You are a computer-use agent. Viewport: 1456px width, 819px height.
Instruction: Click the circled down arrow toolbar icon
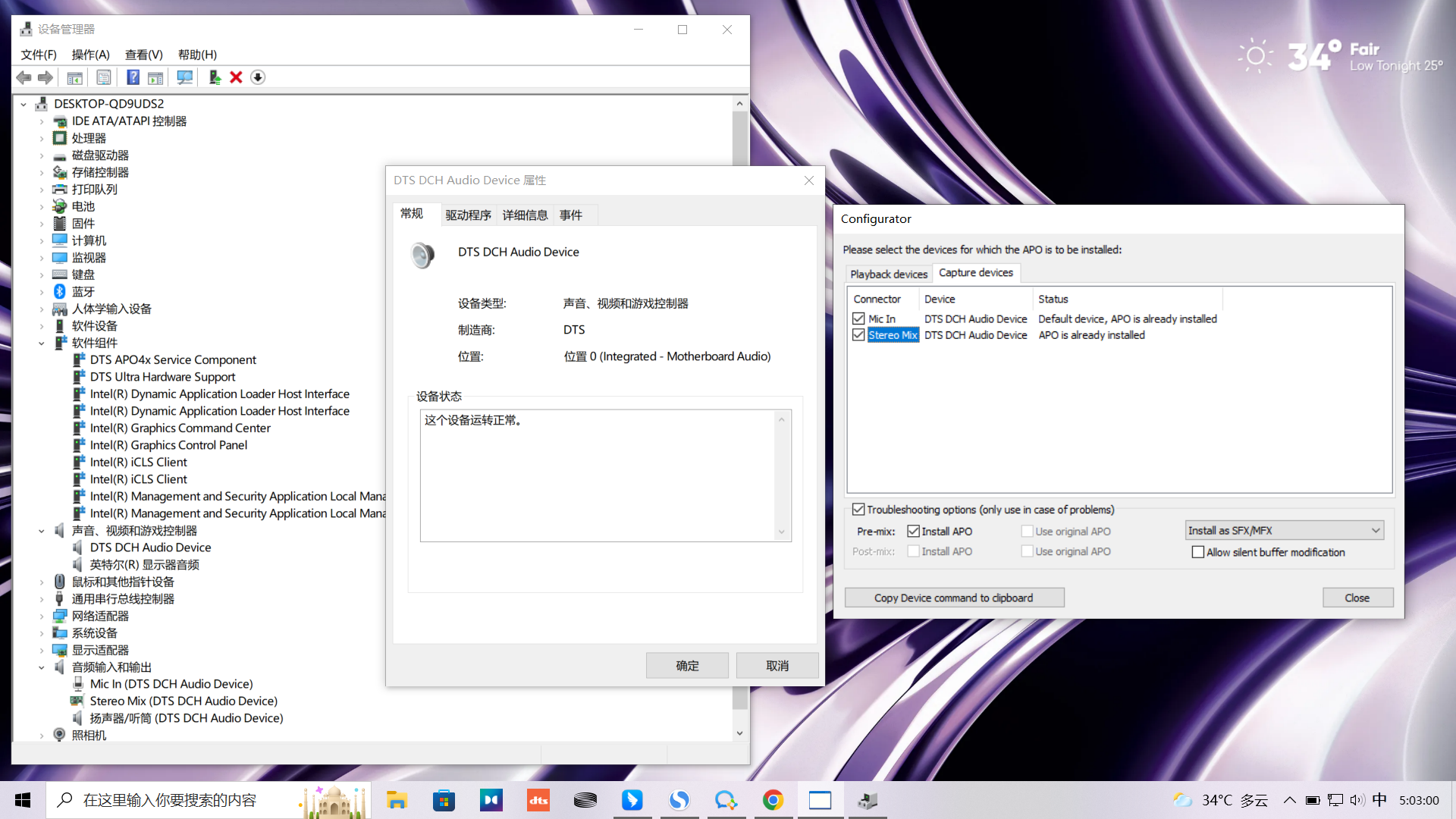click(x=258, y=77)
